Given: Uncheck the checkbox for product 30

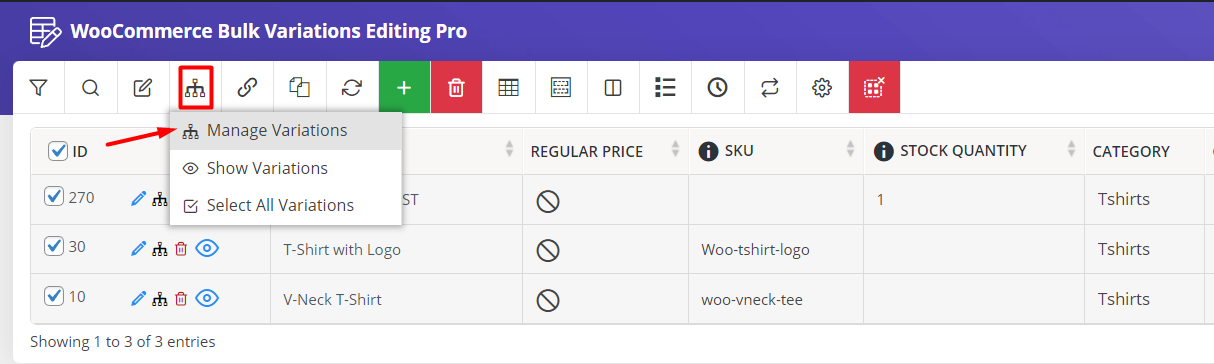Looking at the screenshot, I should 54,247.
